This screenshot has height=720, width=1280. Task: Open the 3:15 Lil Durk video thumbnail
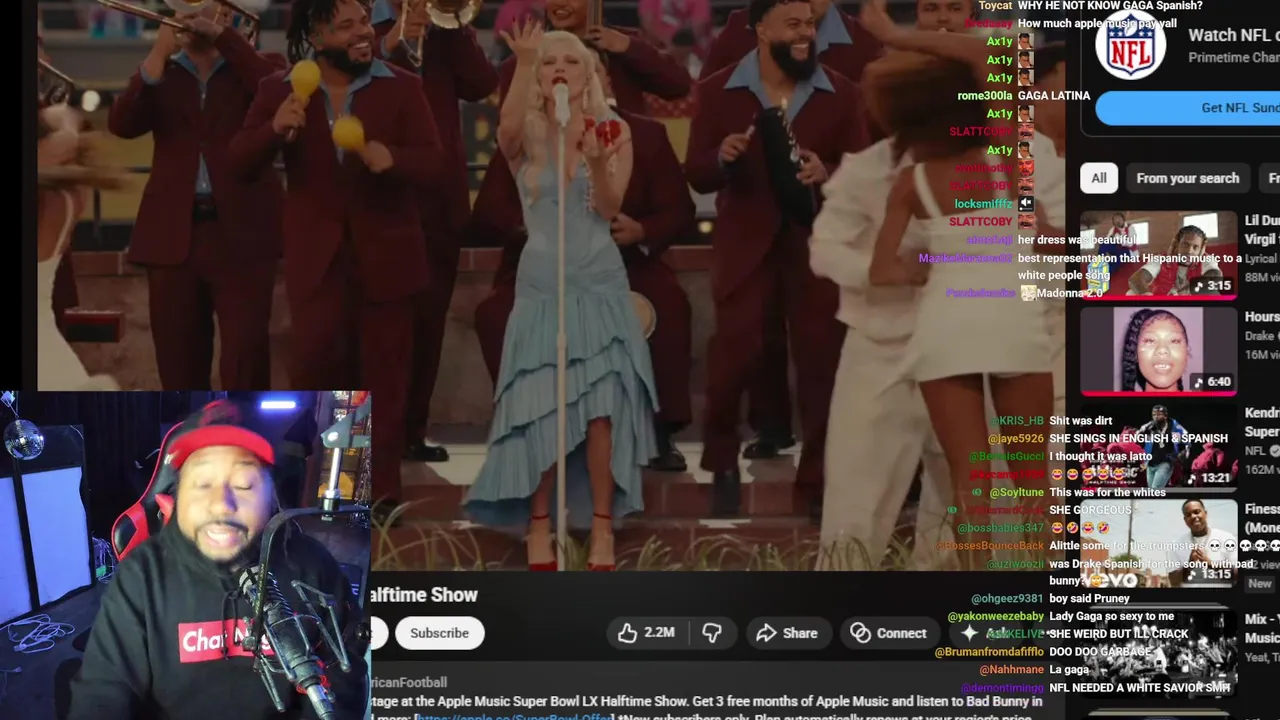point(1158,254)
